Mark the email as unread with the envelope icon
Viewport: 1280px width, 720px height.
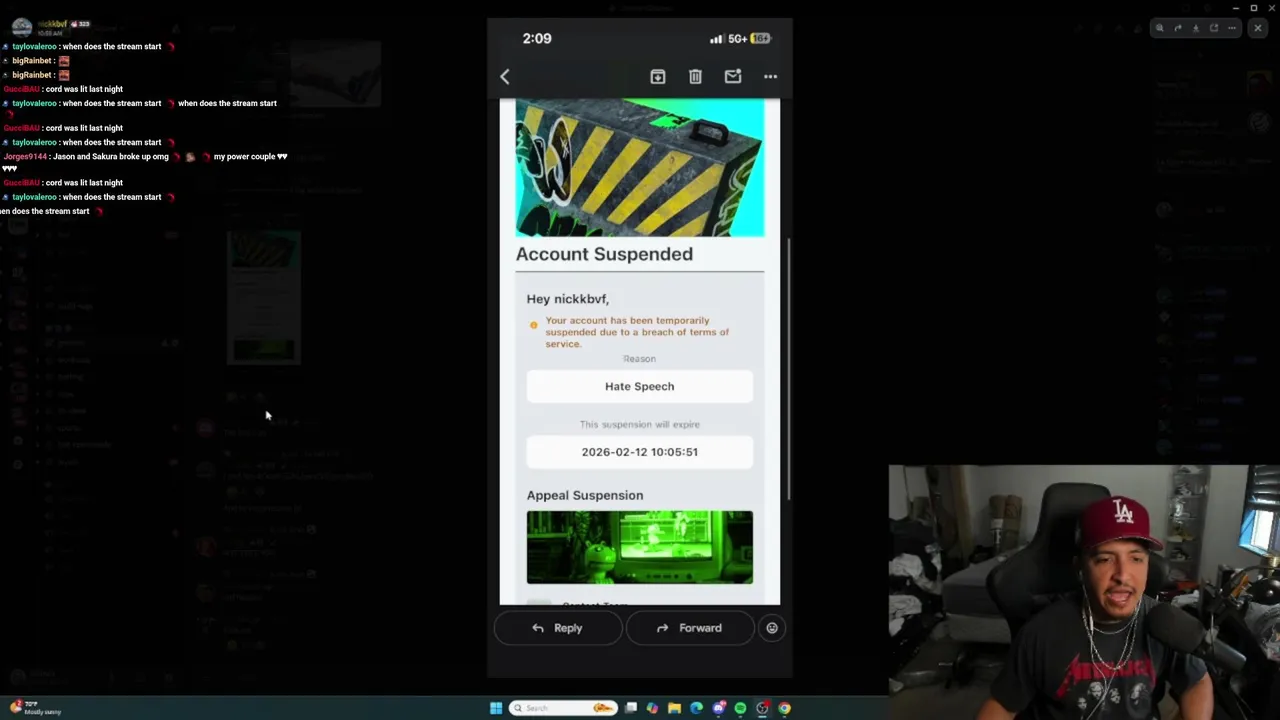coord(733,77)
